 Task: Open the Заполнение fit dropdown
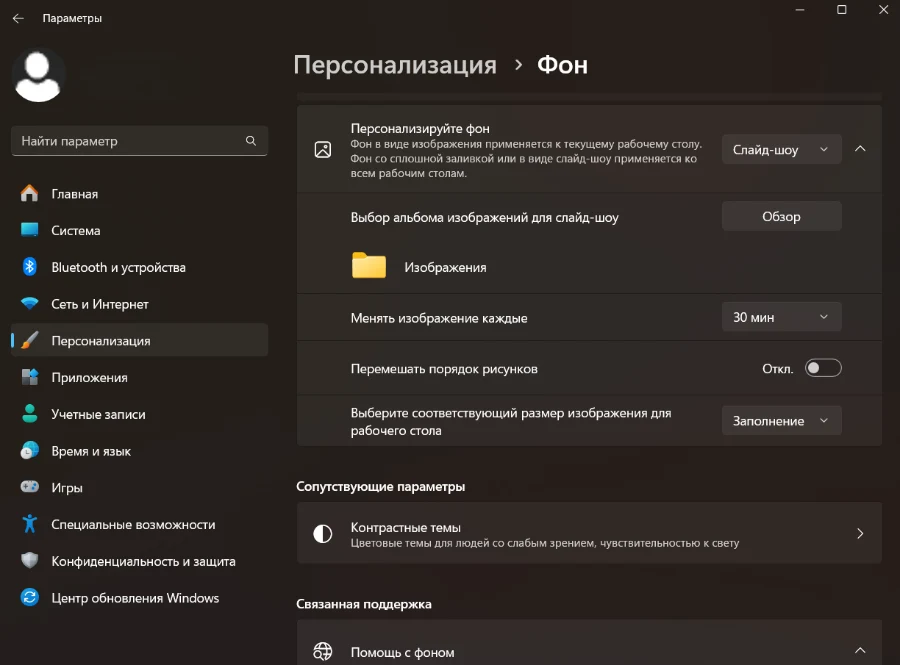coord(781,421)
